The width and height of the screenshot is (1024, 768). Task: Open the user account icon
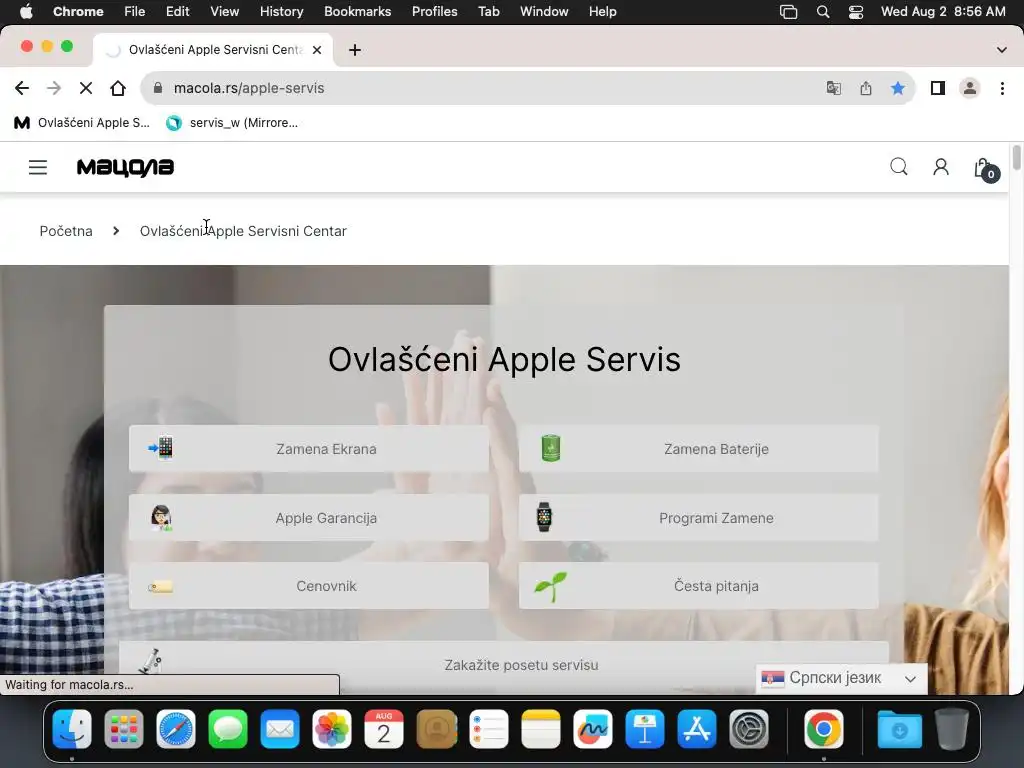tap(940, 167)
